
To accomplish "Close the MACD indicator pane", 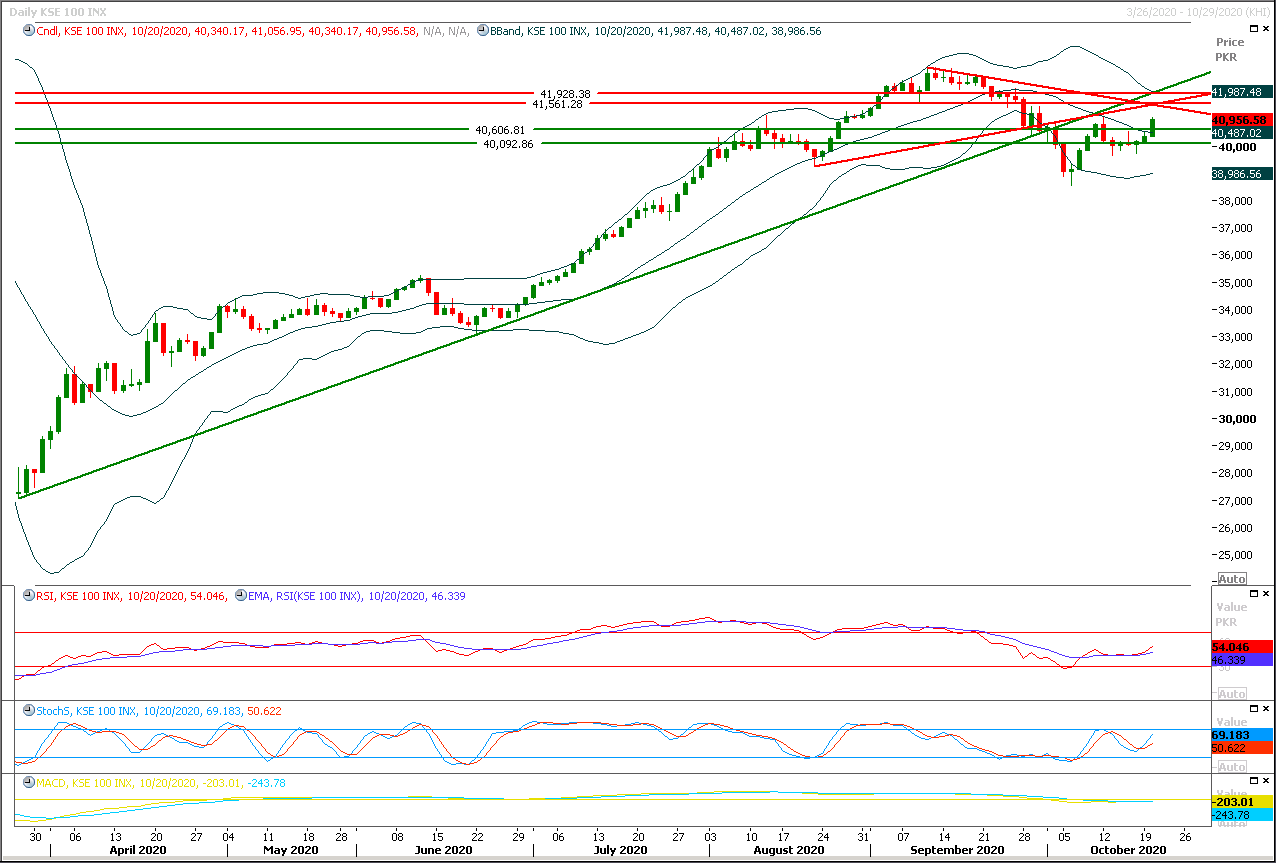I will pos(1267,781).
